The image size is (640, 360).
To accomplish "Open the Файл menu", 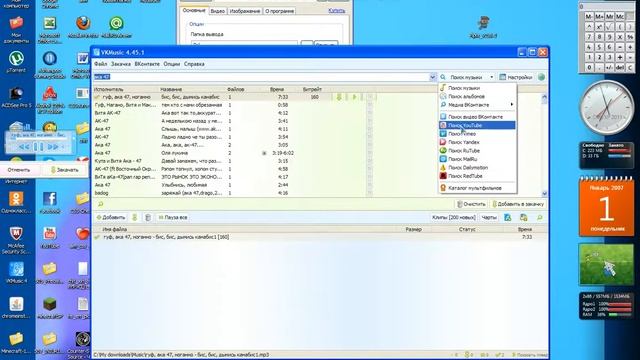I will [x=100, y=64].
